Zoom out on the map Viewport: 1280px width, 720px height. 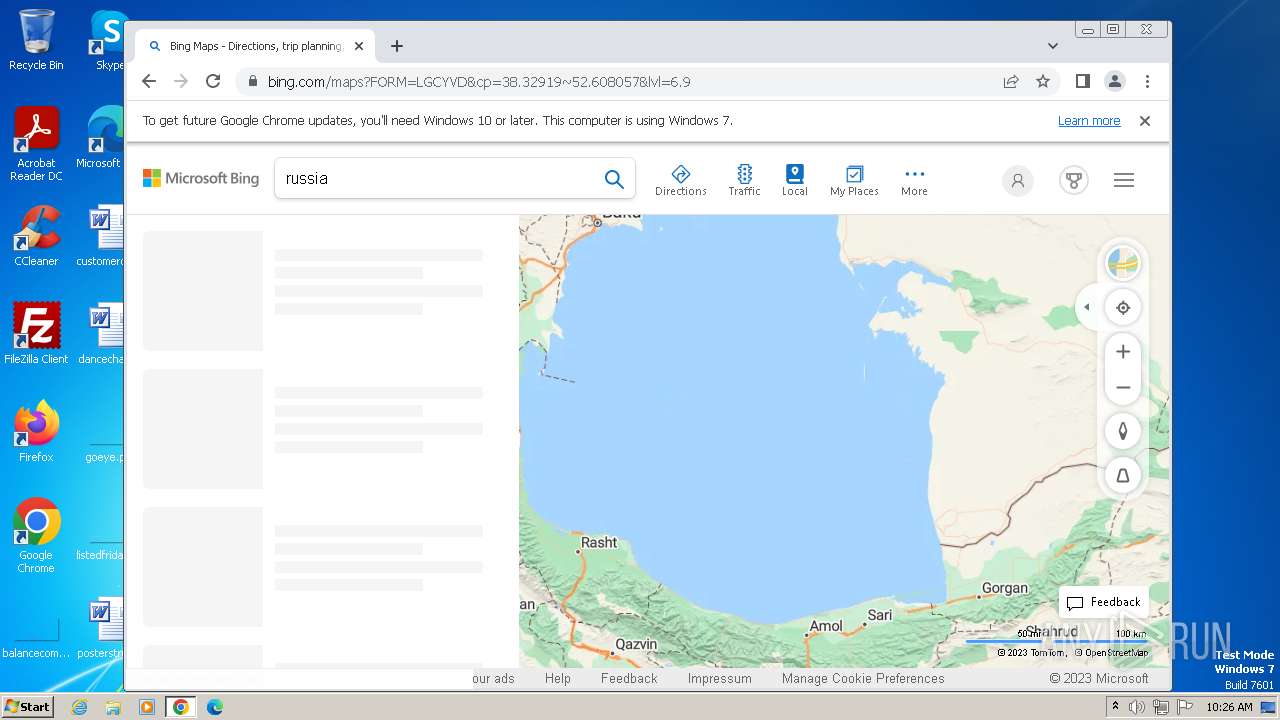point(1123,387)
